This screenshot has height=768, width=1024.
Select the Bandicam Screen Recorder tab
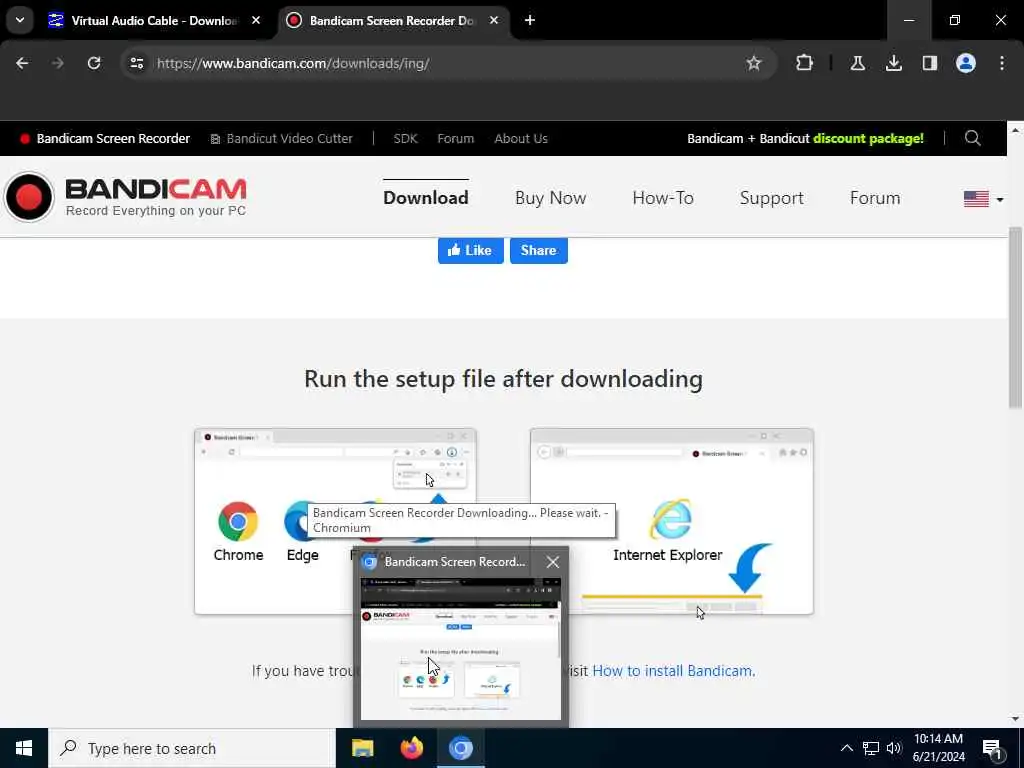pos(392,20)
